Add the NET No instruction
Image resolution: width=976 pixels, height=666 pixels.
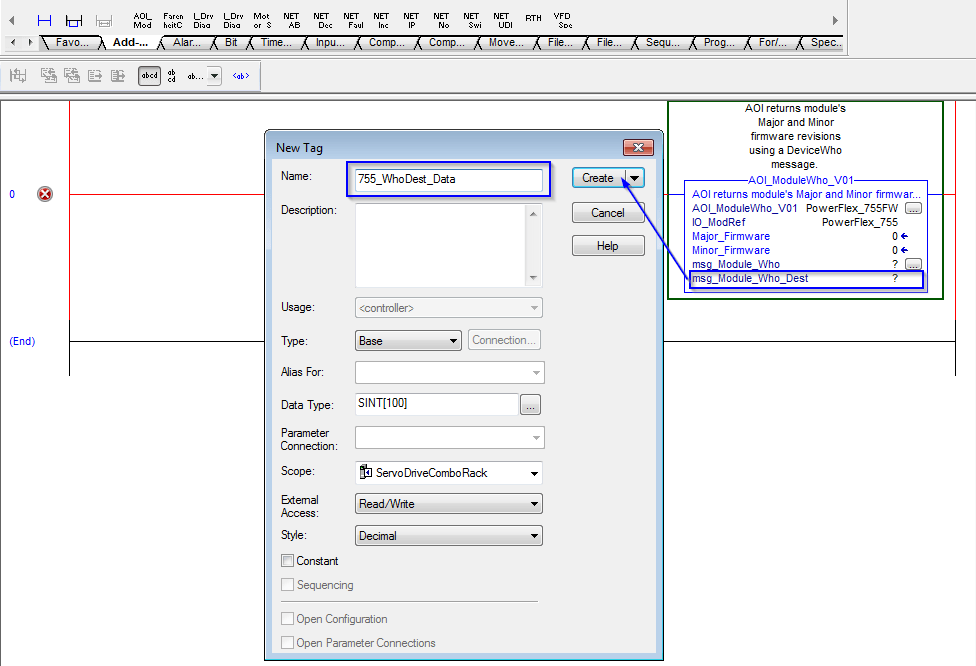tap(441, 21)
